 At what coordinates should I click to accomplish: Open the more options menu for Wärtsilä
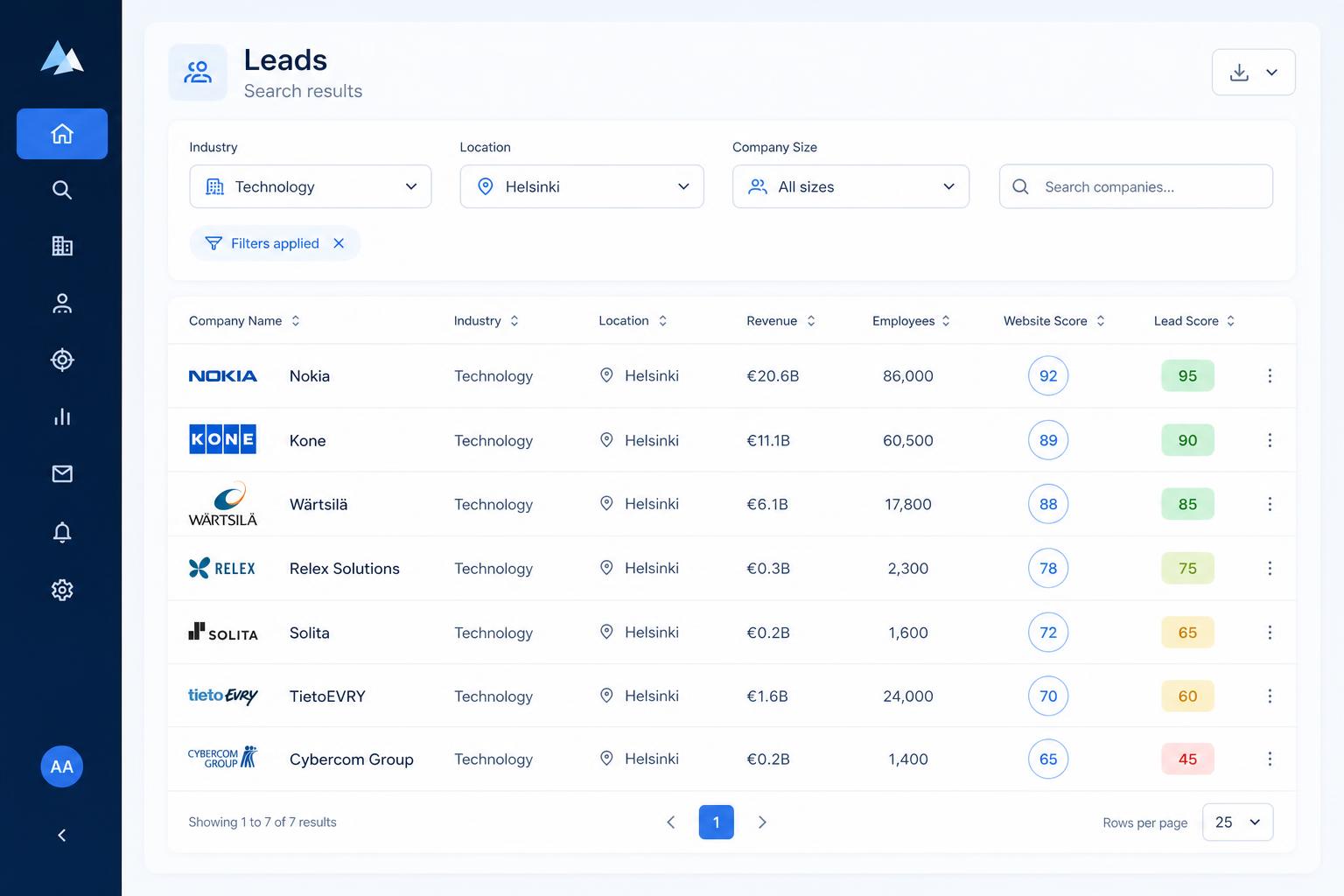[x=1270, y=504]
